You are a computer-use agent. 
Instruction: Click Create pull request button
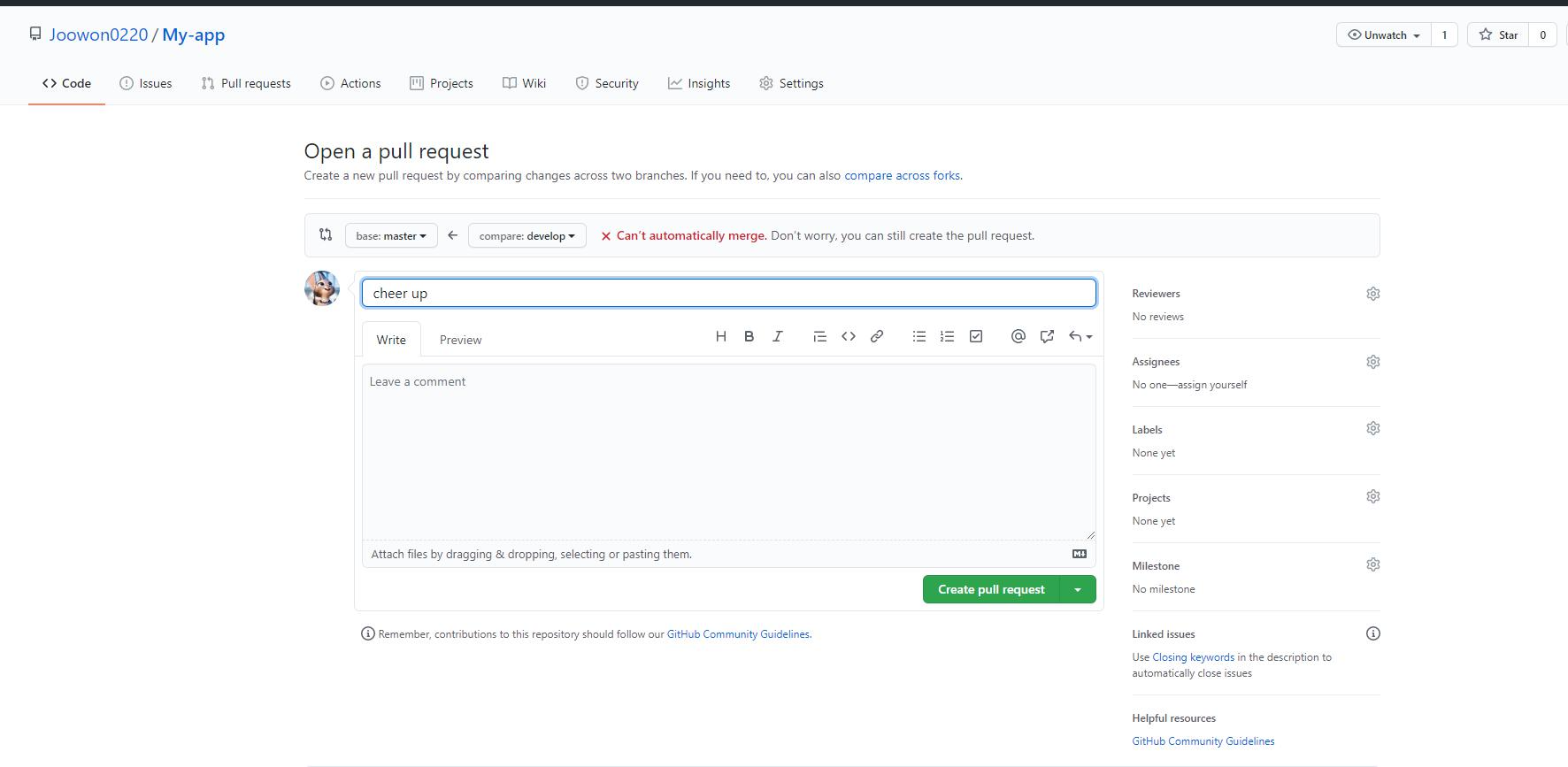991,589
